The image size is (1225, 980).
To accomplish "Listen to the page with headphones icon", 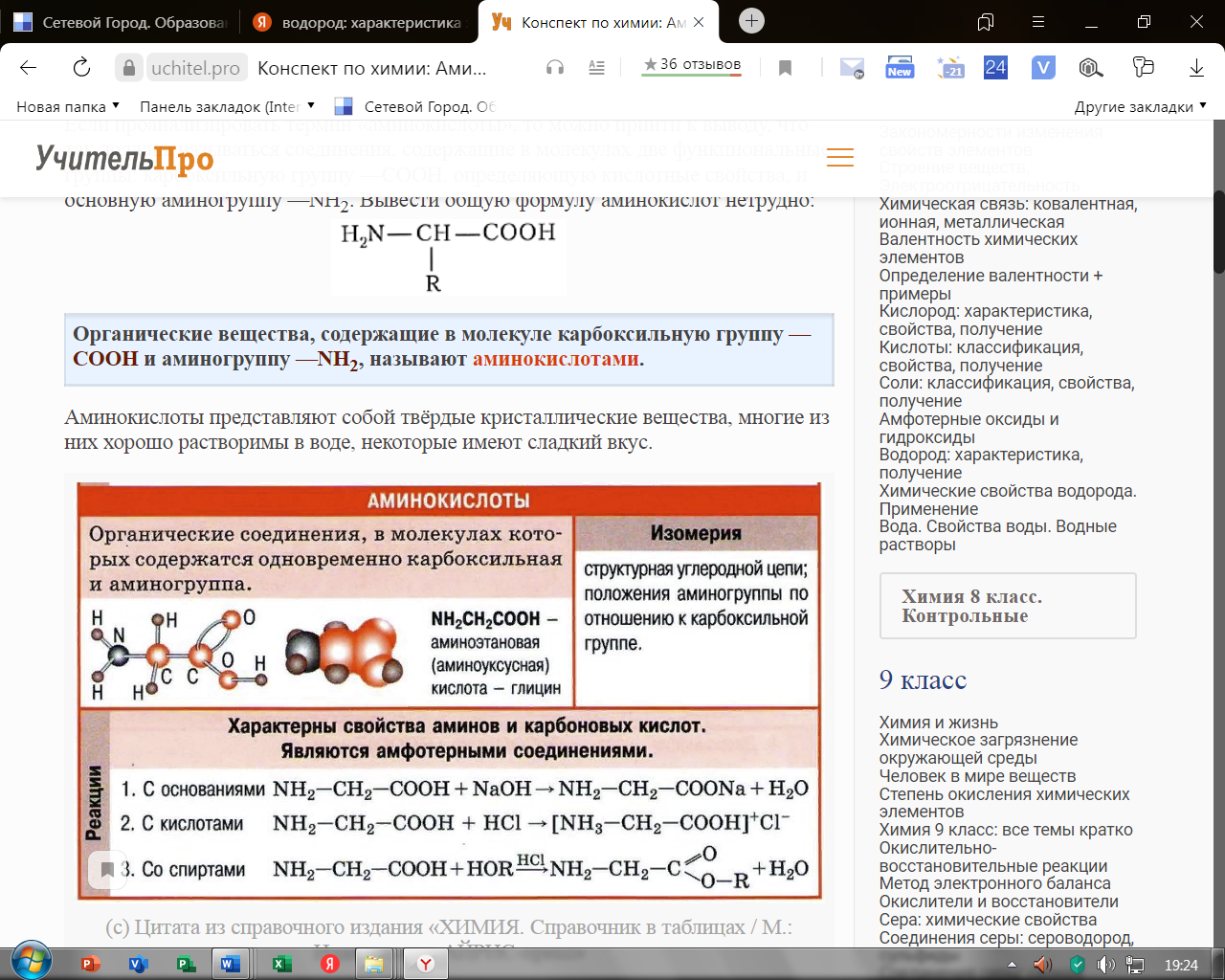I will pyautogui.click(x=554, y=68).
